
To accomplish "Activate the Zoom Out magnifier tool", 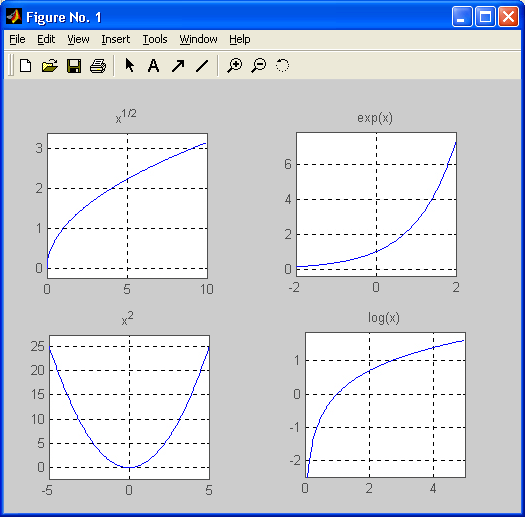I will [x=258, y=65].
